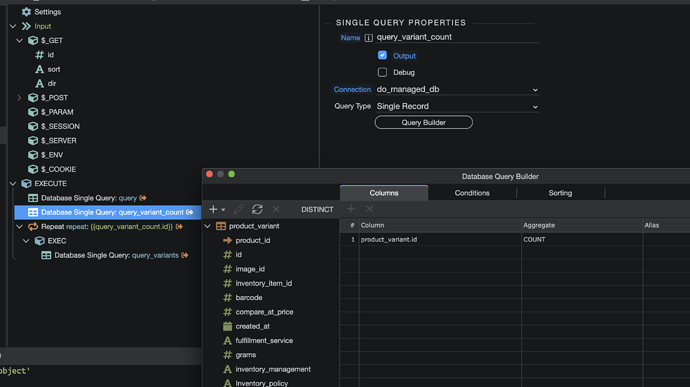Collapse the EXEC node
Screen dimensions: 690x387
click(26, 241)
